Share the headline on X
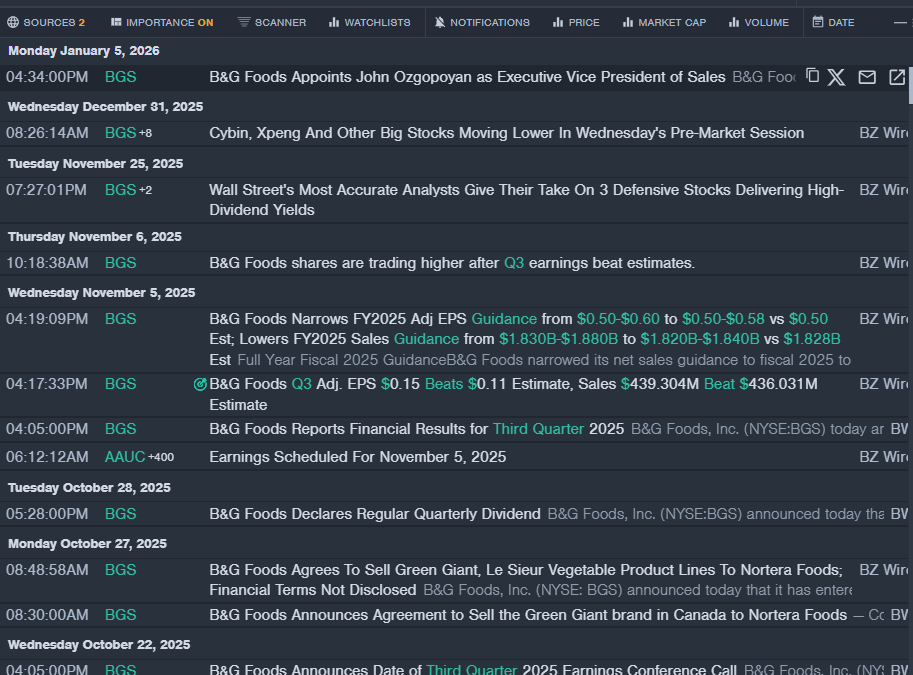Image resolution: width=913 pixels, height=675 pixels. tap(837, 77)
